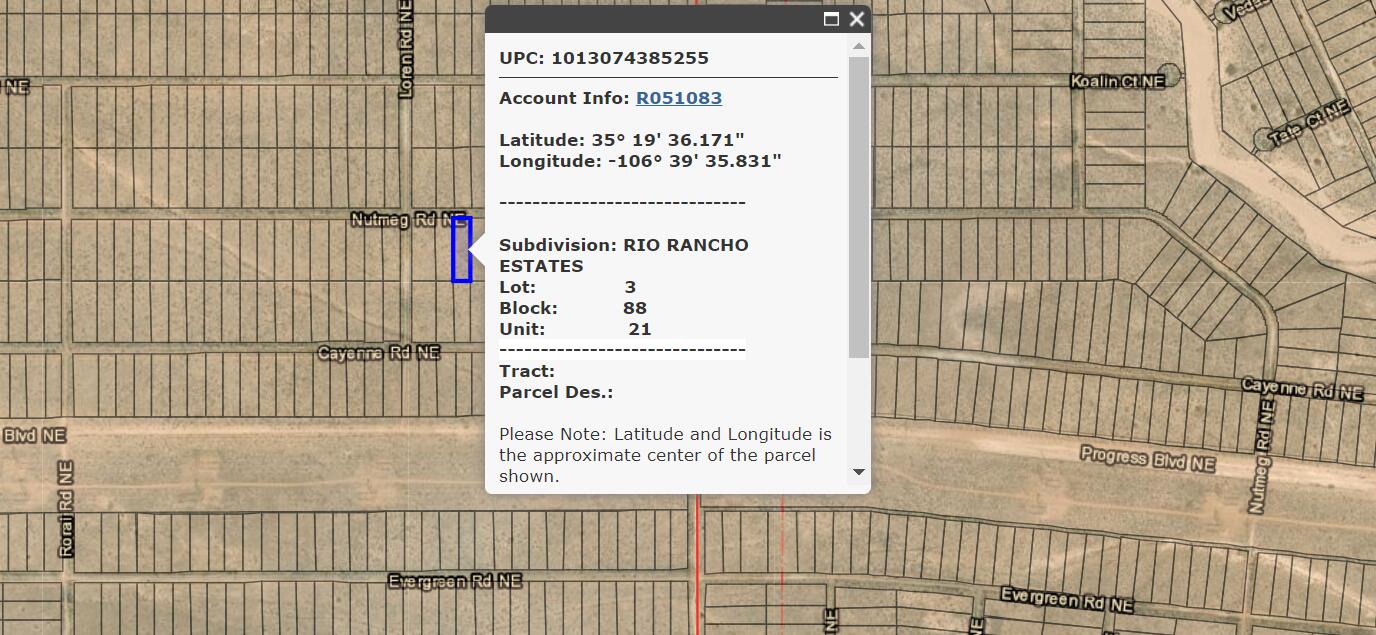Viewport: 1376px width, 635px height.
Task: Click the Progress Blvd NE road label
Action: [1147, 459]
